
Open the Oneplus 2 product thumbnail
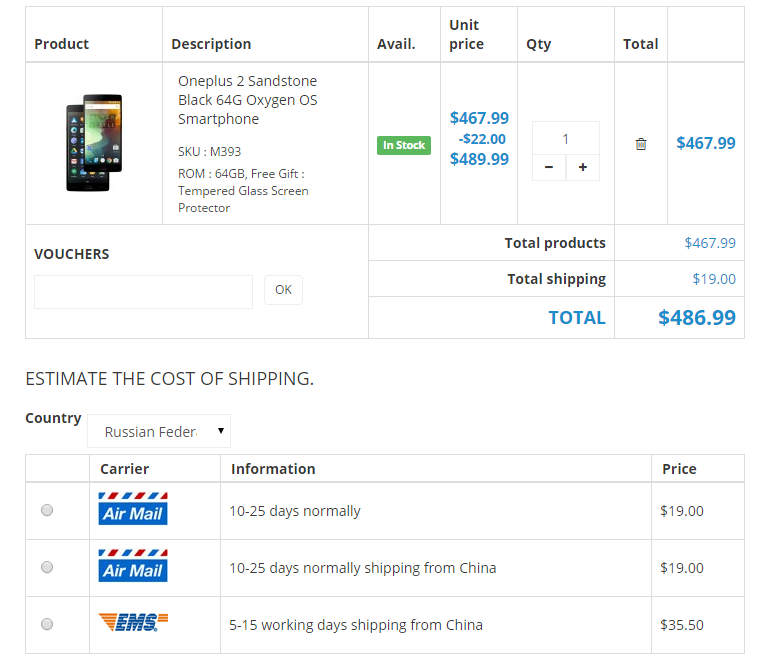tap(94, 143)
